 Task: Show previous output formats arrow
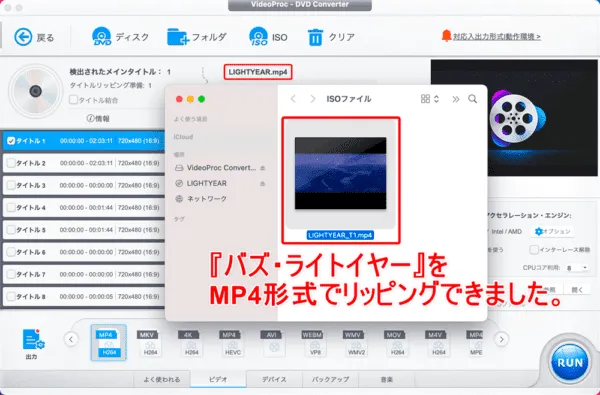pos(71,339)
